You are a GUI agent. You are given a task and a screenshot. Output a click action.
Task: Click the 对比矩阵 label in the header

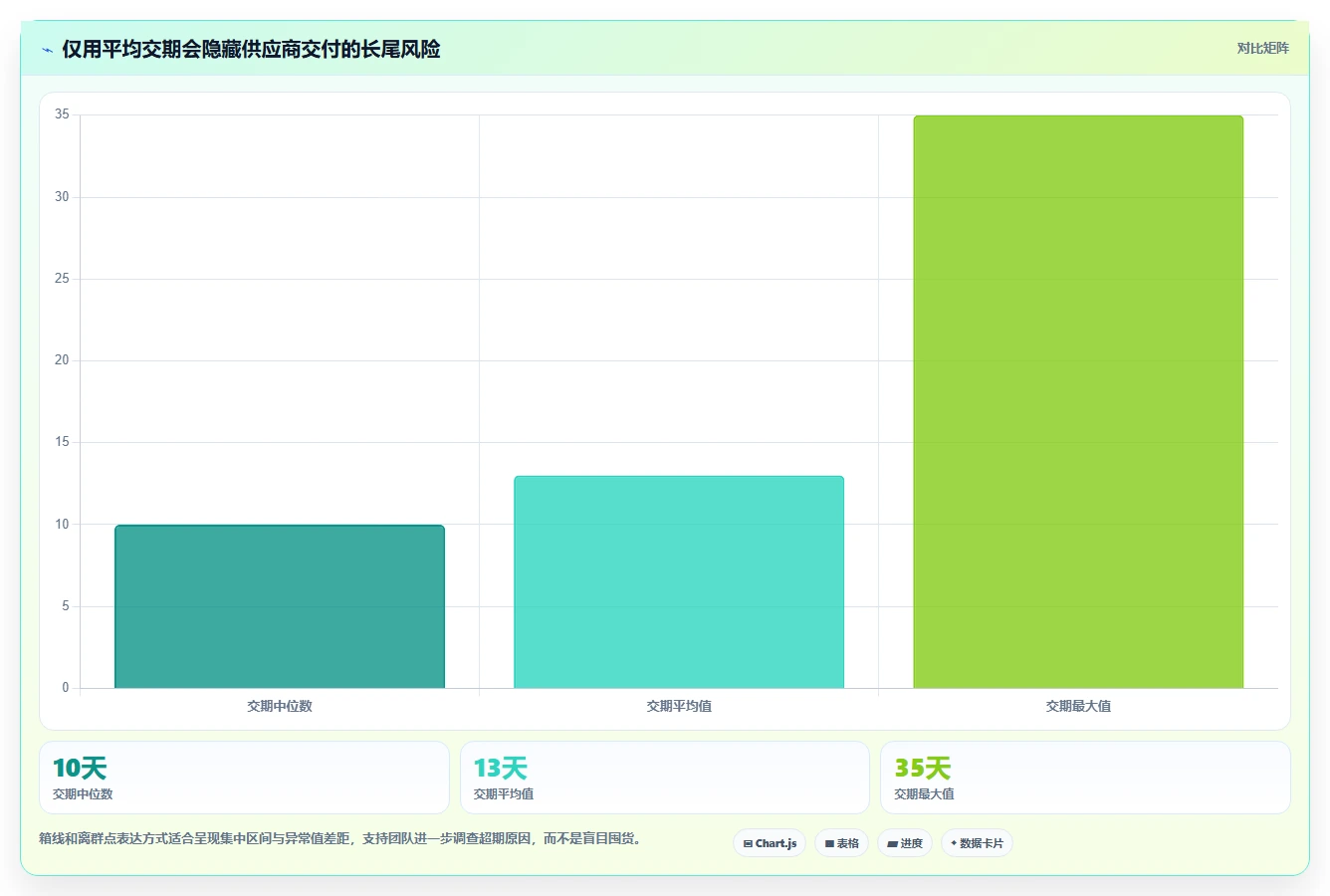(1262, 48)
